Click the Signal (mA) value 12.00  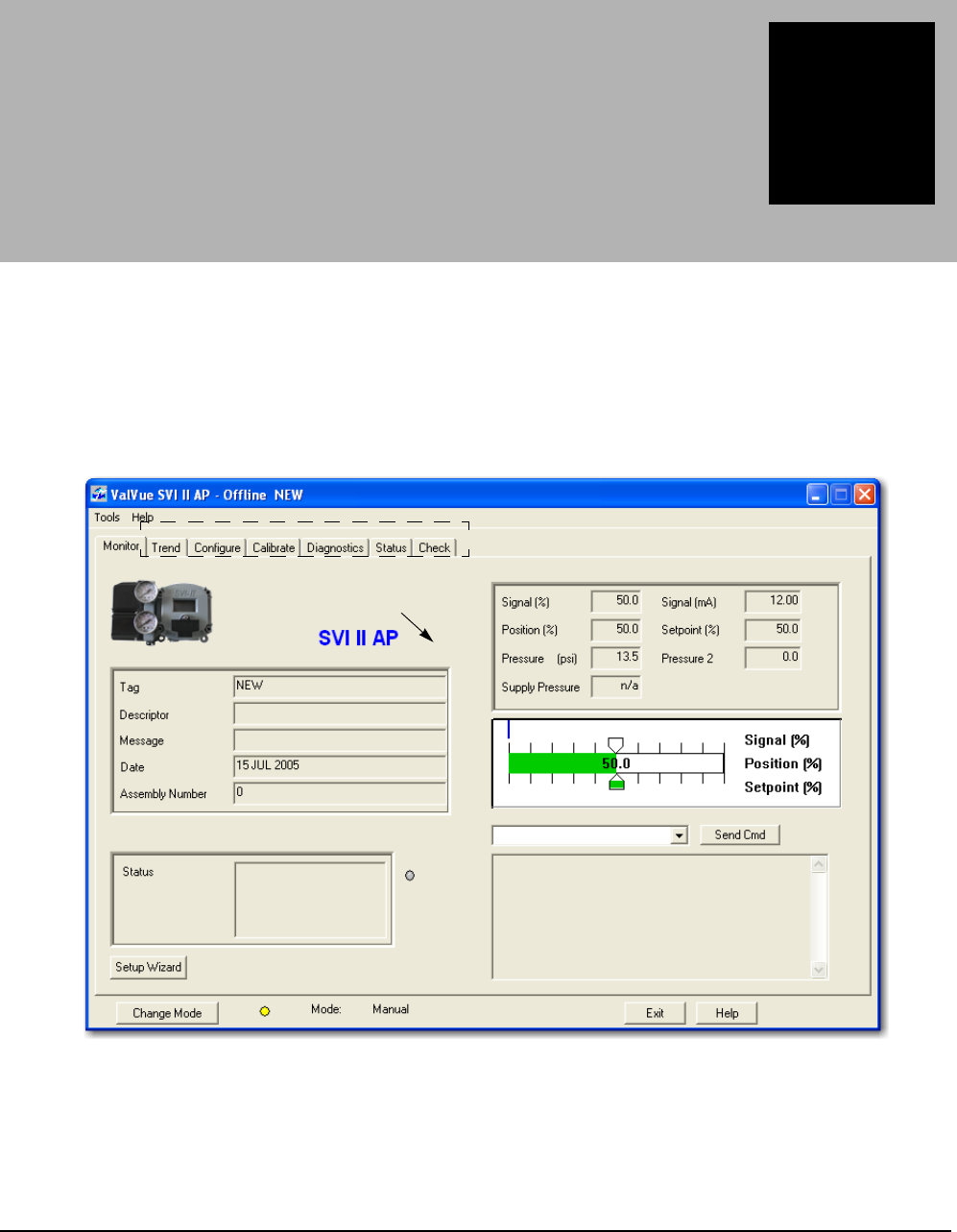coord(773,601)
